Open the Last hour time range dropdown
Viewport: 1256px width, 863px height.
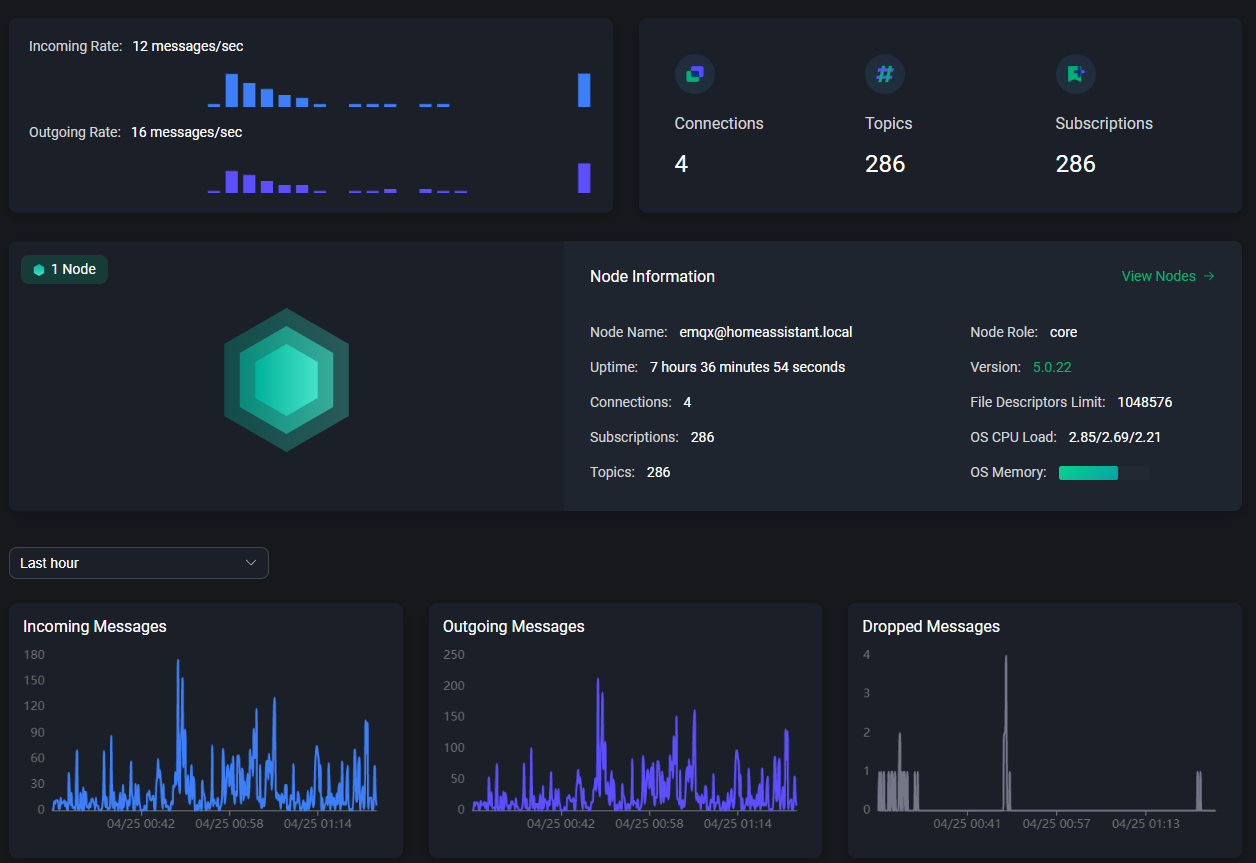[x=139, y=563]
